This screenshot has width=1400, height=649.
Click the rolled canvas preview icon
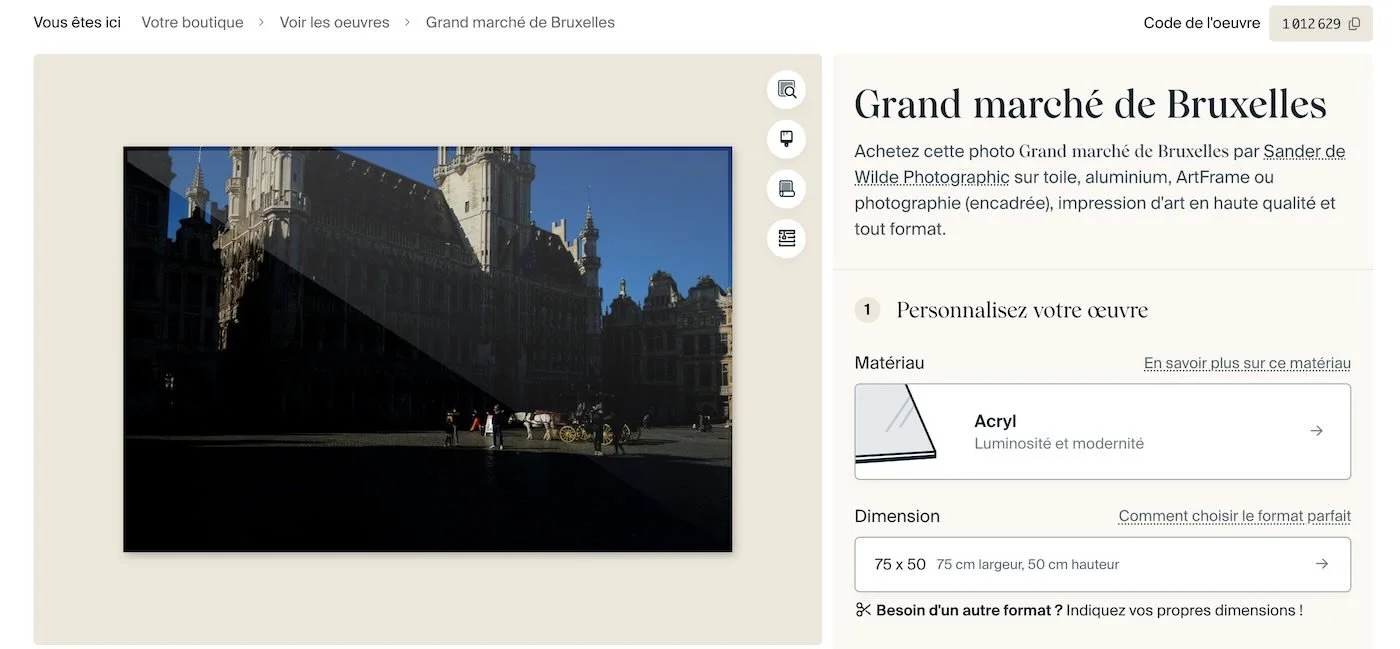[786, 188]
